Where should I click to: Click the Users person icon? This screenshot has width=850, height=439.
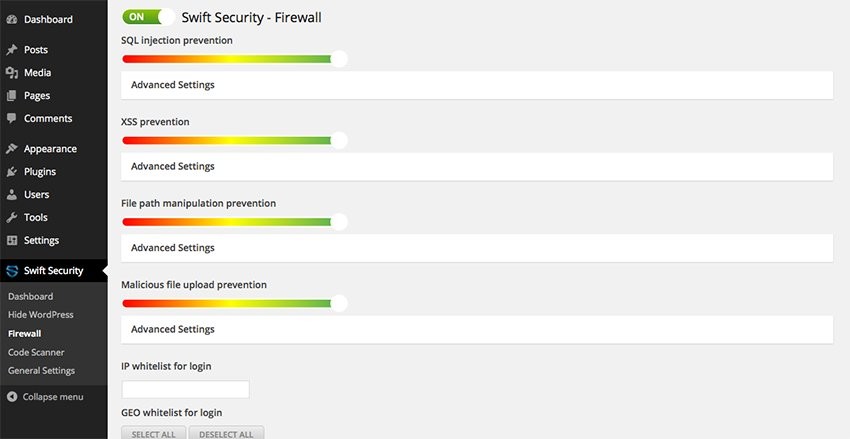tap(12, 195)
